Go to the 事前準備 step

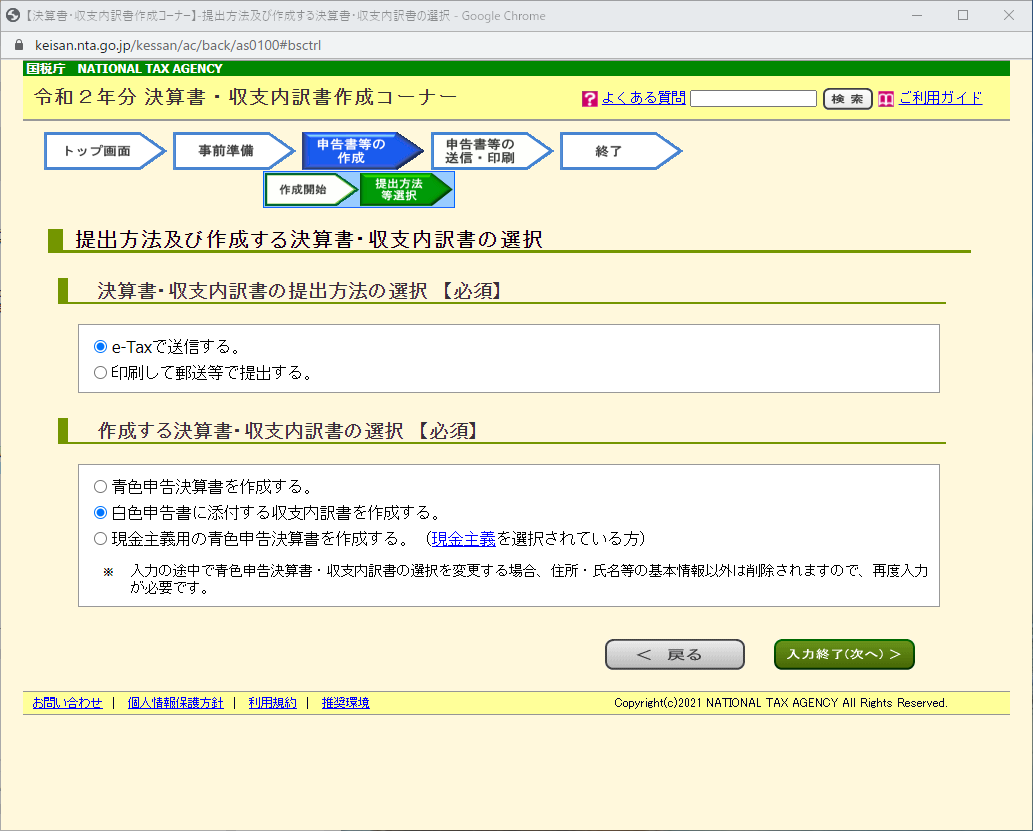[x=234, y=151]
